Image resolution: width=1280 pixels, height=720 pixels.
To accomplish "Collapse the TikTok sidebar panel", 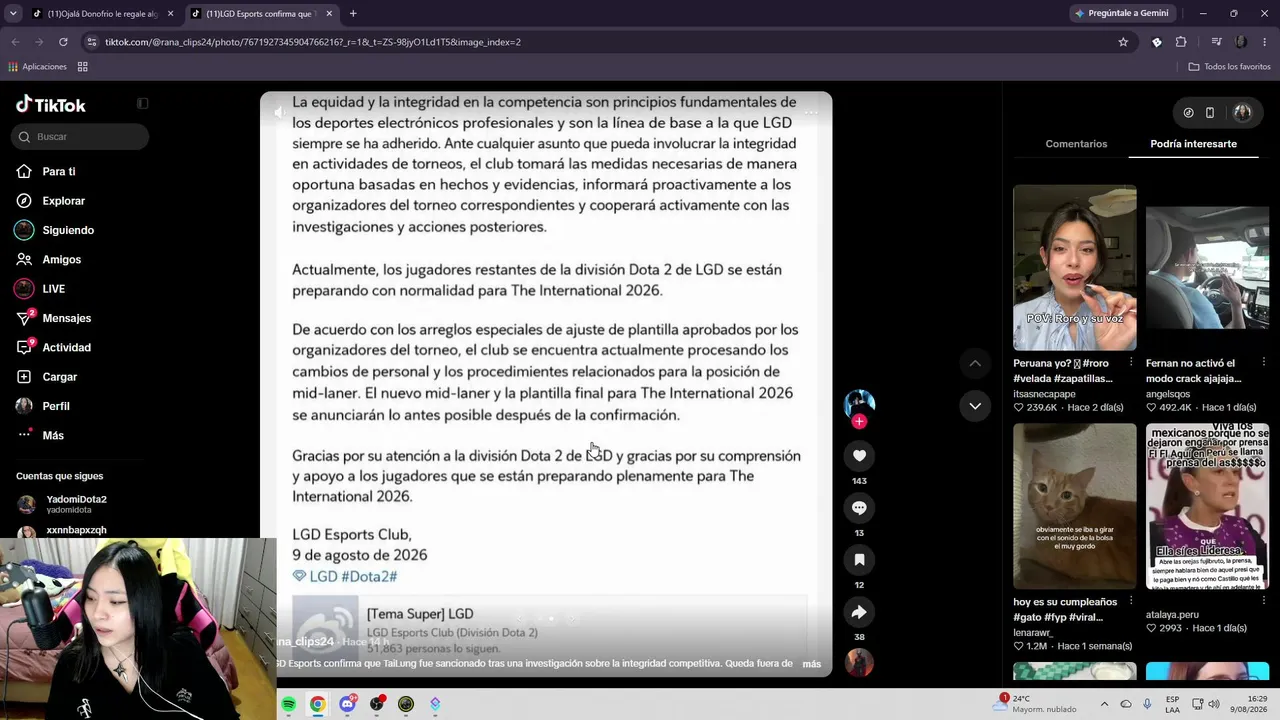I will 143,104.
